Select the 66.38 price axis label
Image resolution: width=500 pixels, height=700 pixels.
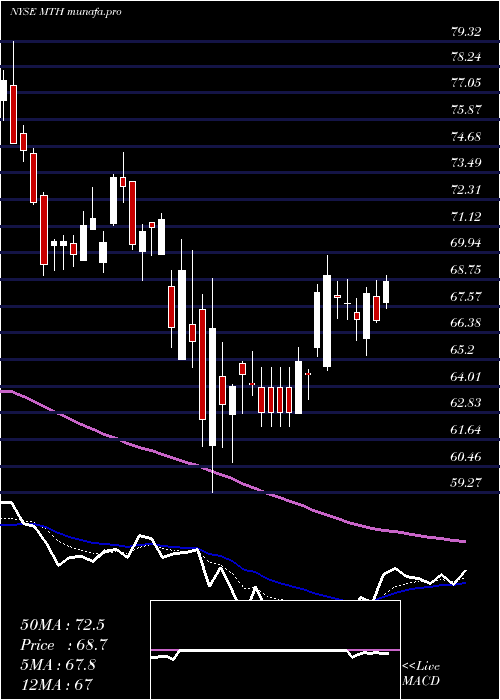point(466,323)
